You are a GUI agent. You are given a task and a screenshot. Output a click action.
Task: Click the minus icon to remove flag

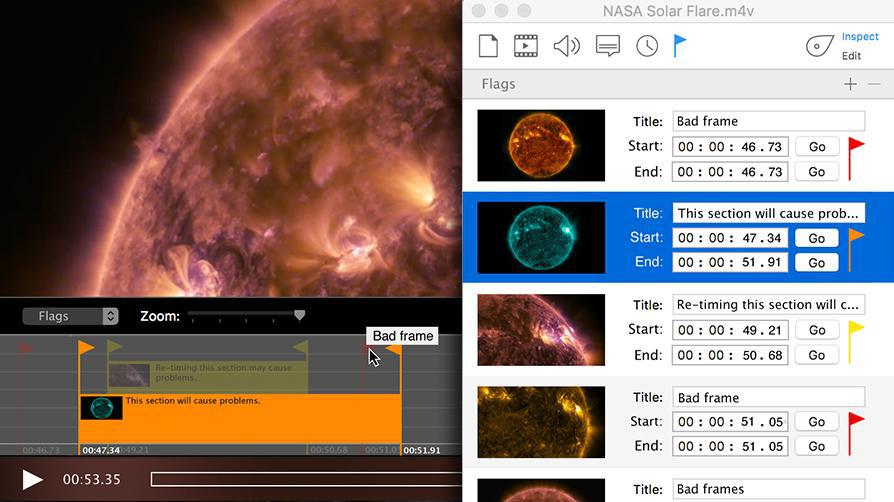(x=874, y=84)
